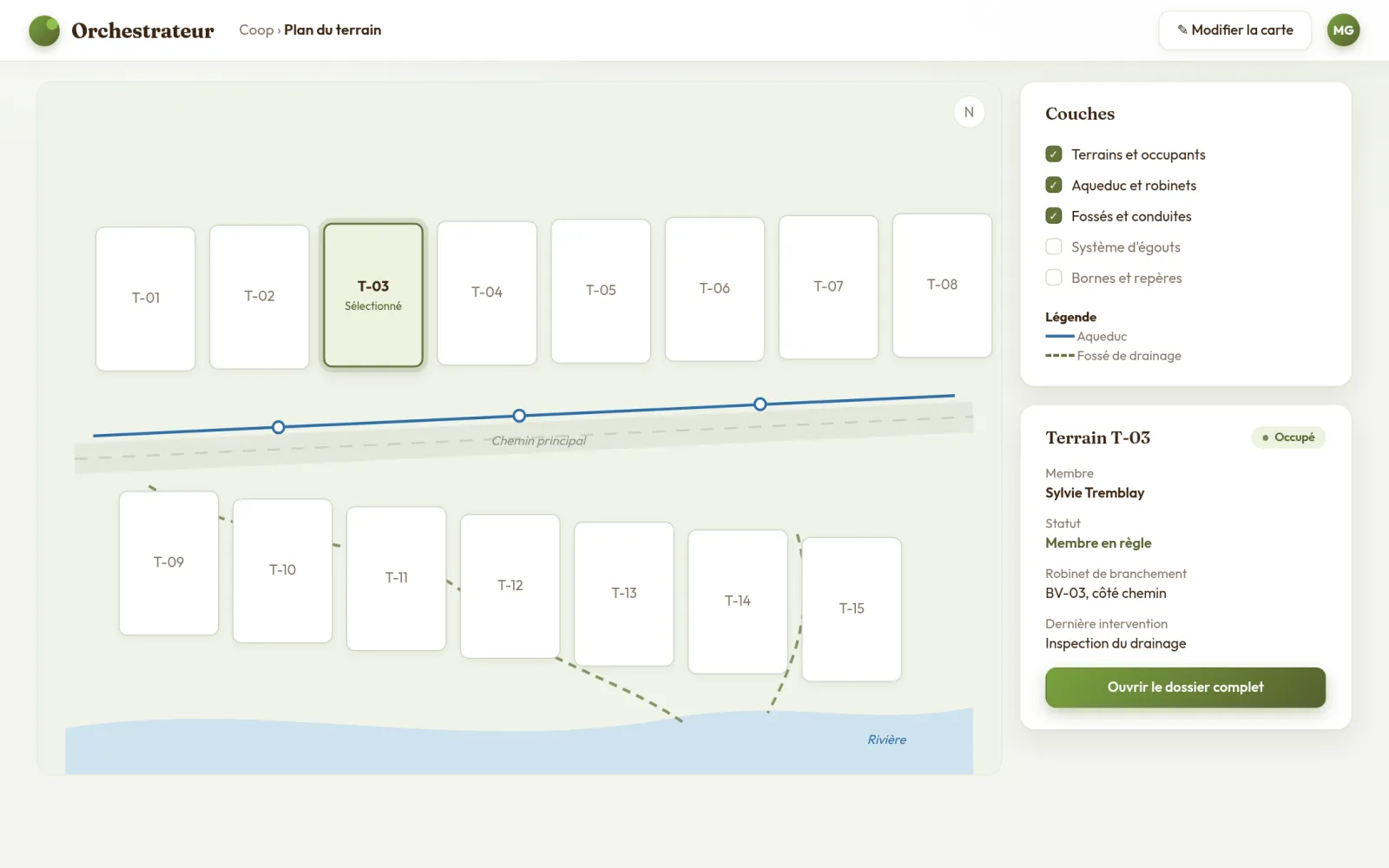Image resolution: width=1389 pixels, height=868 pixels.
Task: Click Aqueduc legend entry
Action: pos(1086,337)
